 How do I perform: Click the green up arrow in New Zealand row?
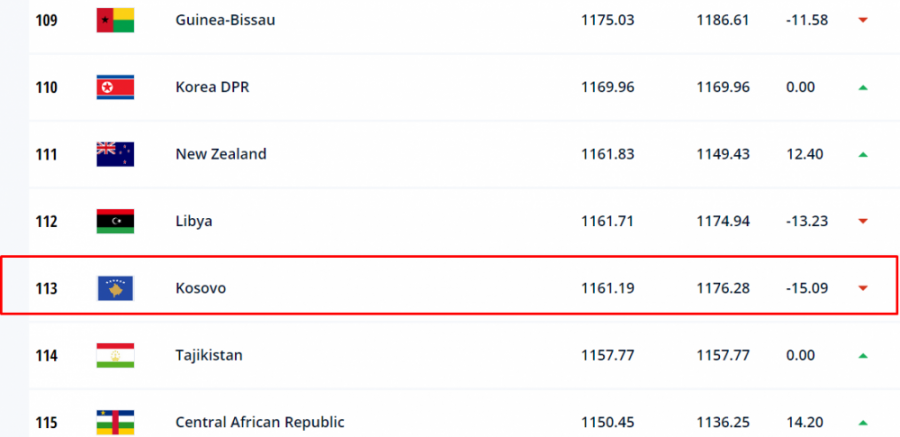pos(862,154)
